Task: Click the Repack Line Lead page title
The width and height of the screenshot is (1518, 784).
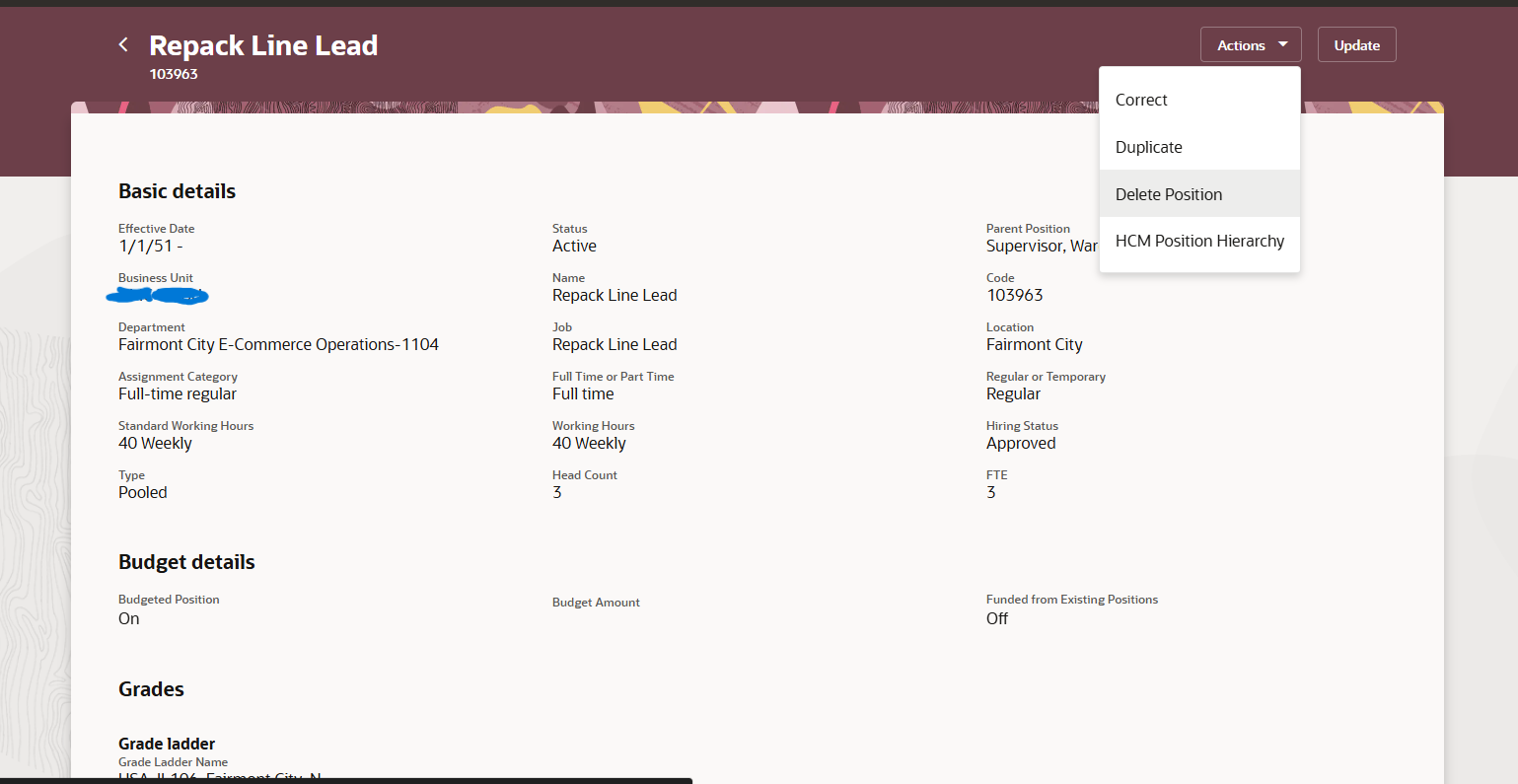Action: 263,44
